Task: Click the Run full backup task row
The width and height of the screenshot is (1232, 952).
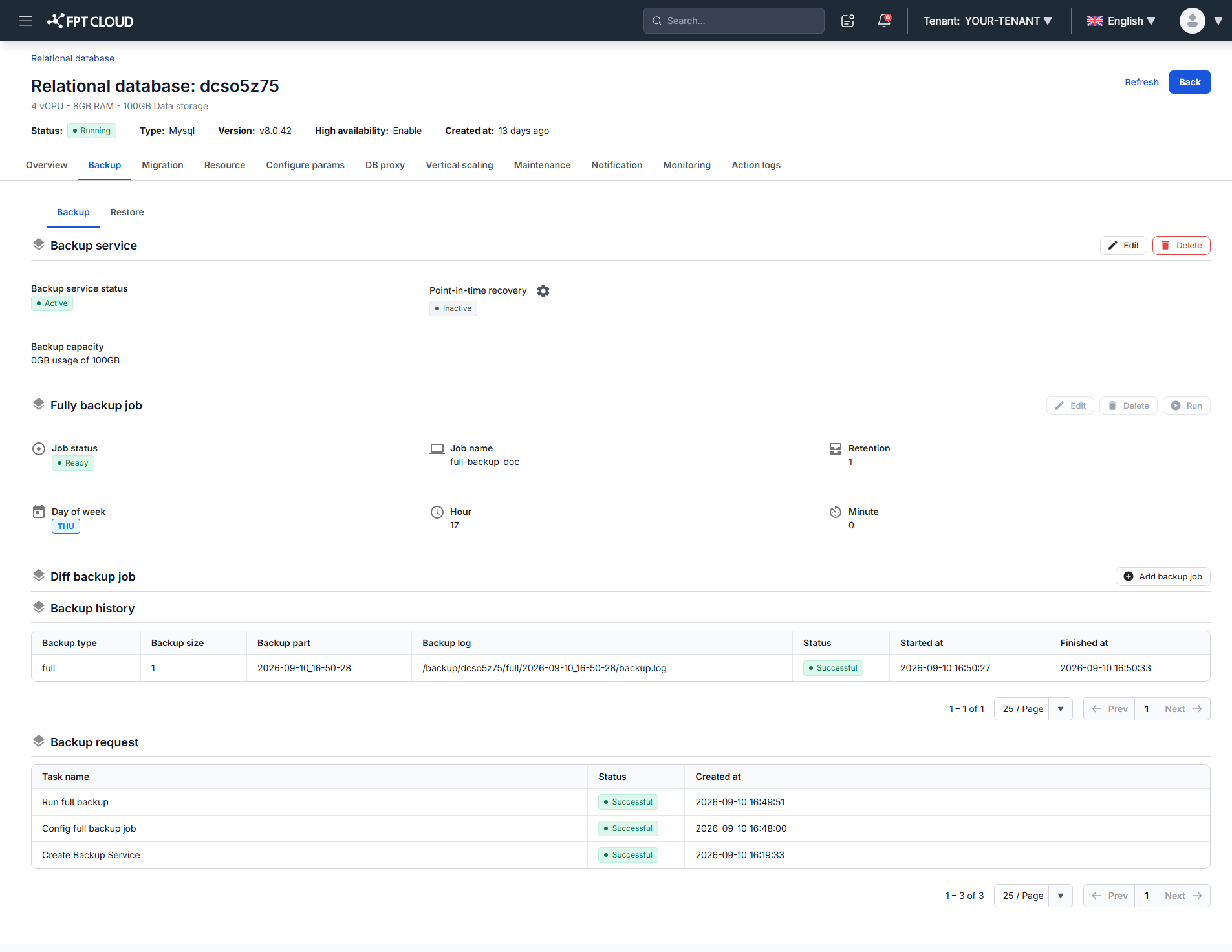Action: coord(620,802)
